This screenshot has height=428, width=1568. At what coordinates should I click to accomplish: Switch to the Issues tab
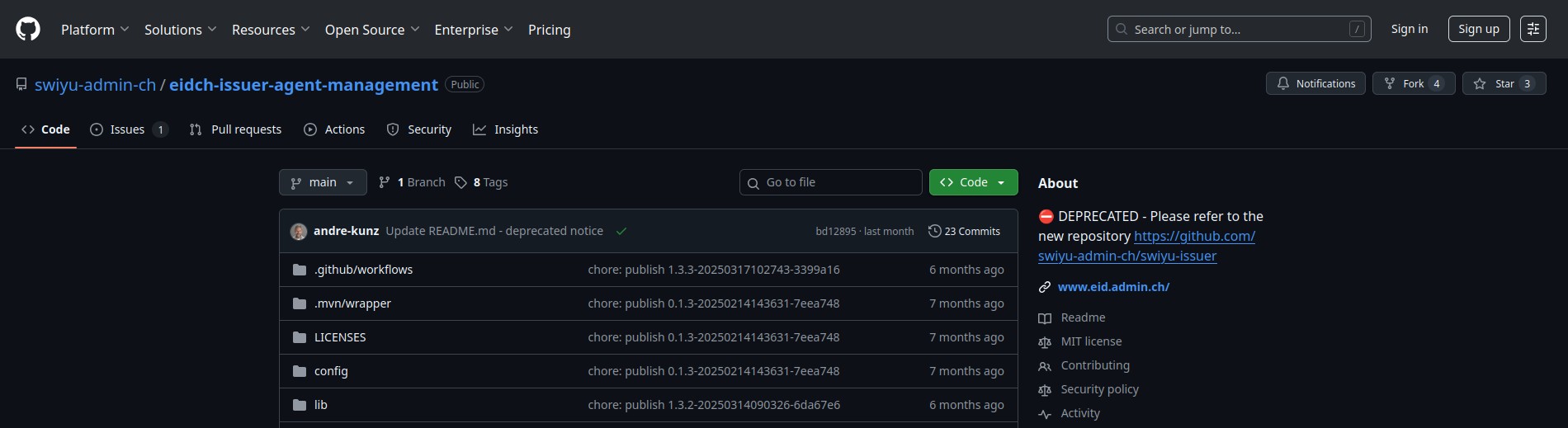(129, 129)
